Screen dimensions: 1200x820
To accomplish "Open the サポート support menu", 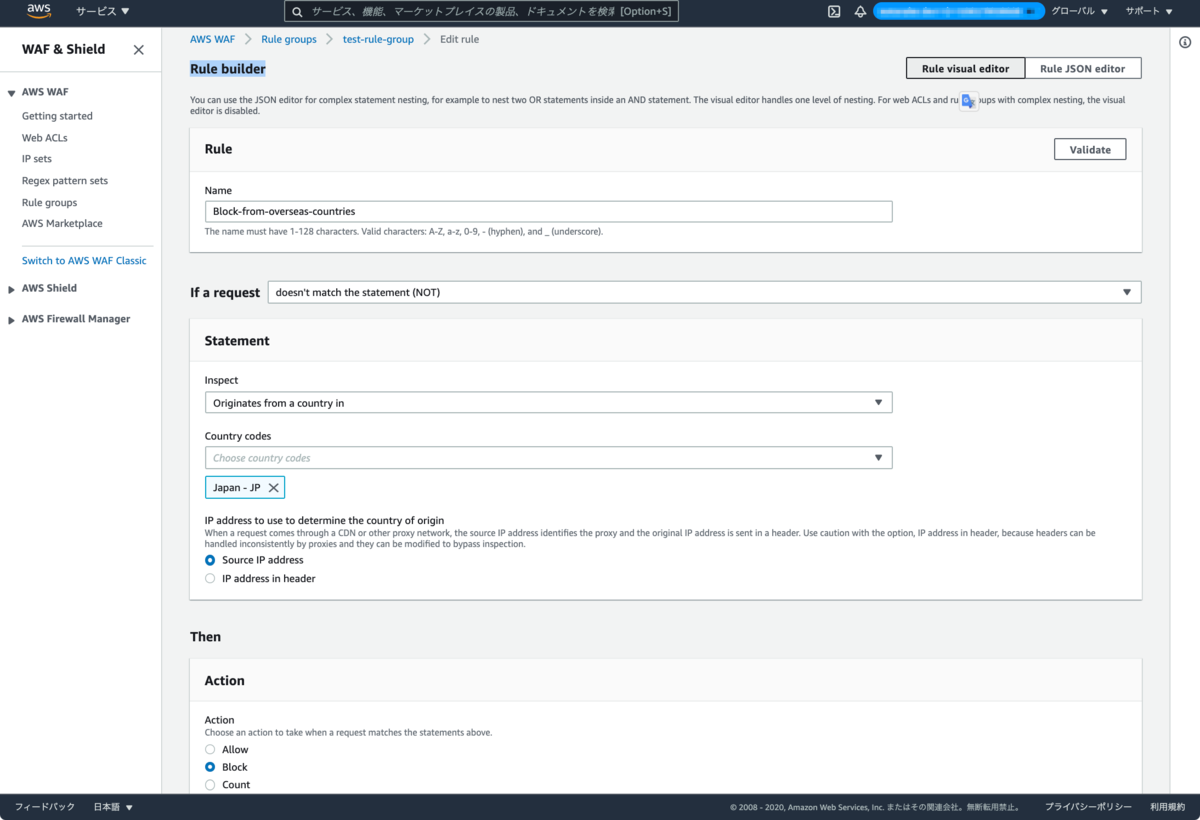I will pyautogui.click(x=1149, y=11).
